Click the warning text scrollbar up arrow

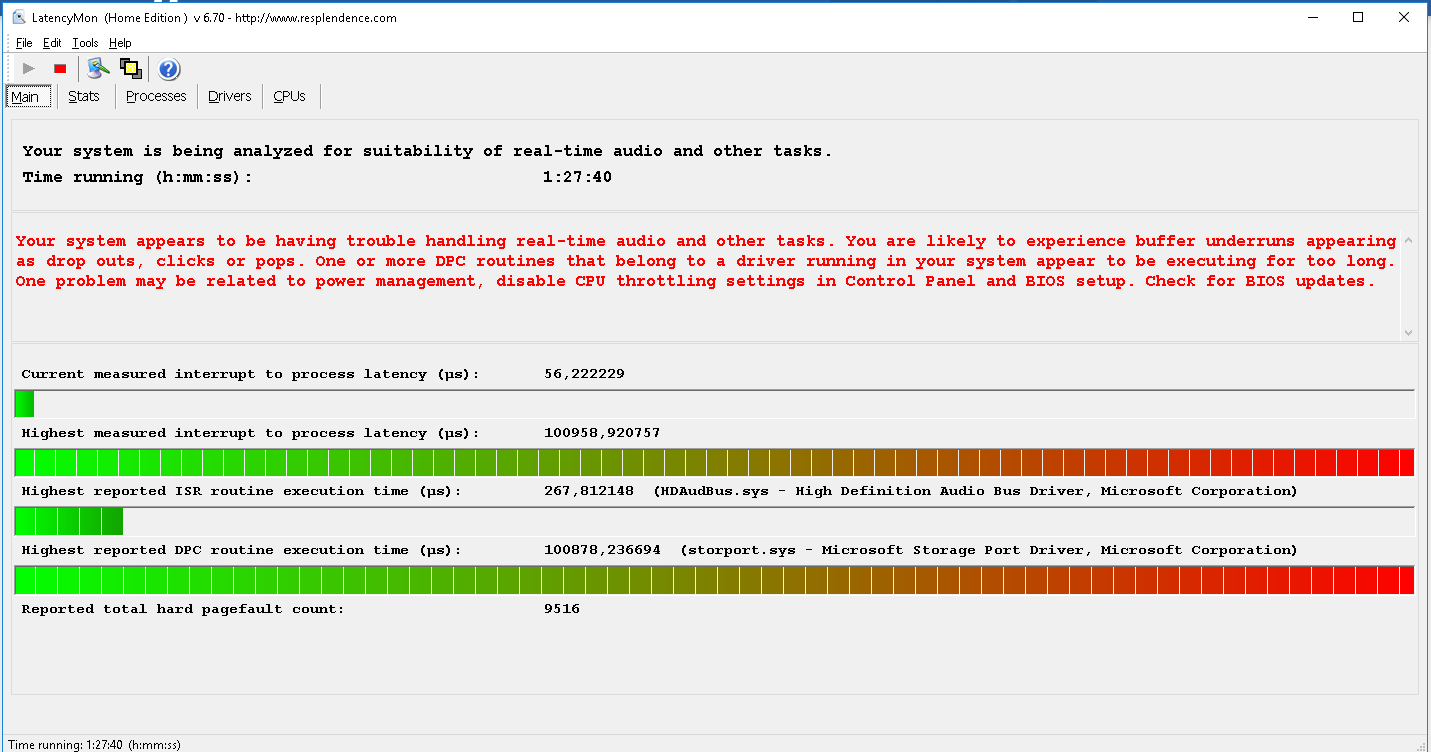pyautogui.click(x=1408, y=241)
